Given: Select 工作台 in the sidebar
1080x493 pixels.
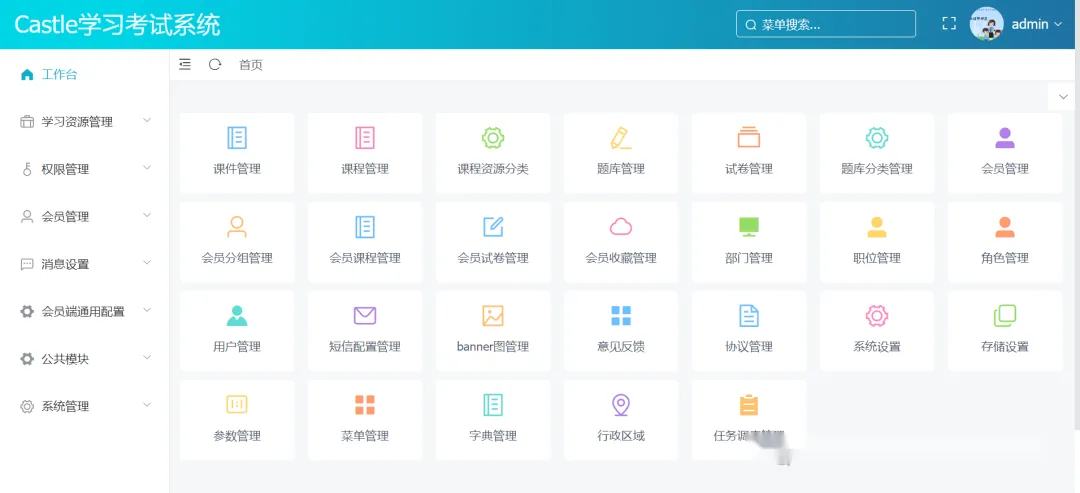Looking at the screenshot, I should [x=85, y=74].
